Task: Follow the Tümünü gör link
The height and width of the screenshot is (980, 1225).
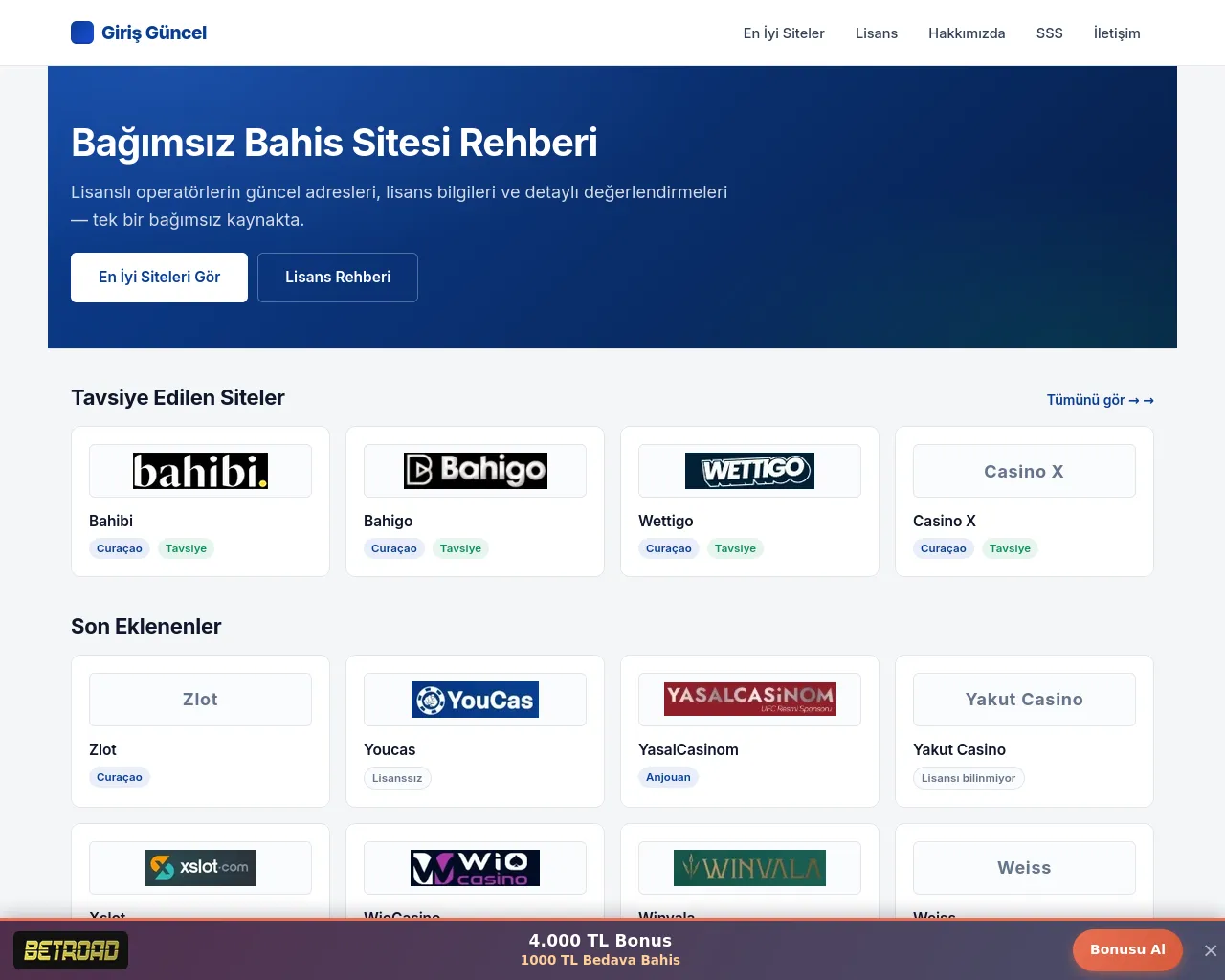Action: (1101, 400)
